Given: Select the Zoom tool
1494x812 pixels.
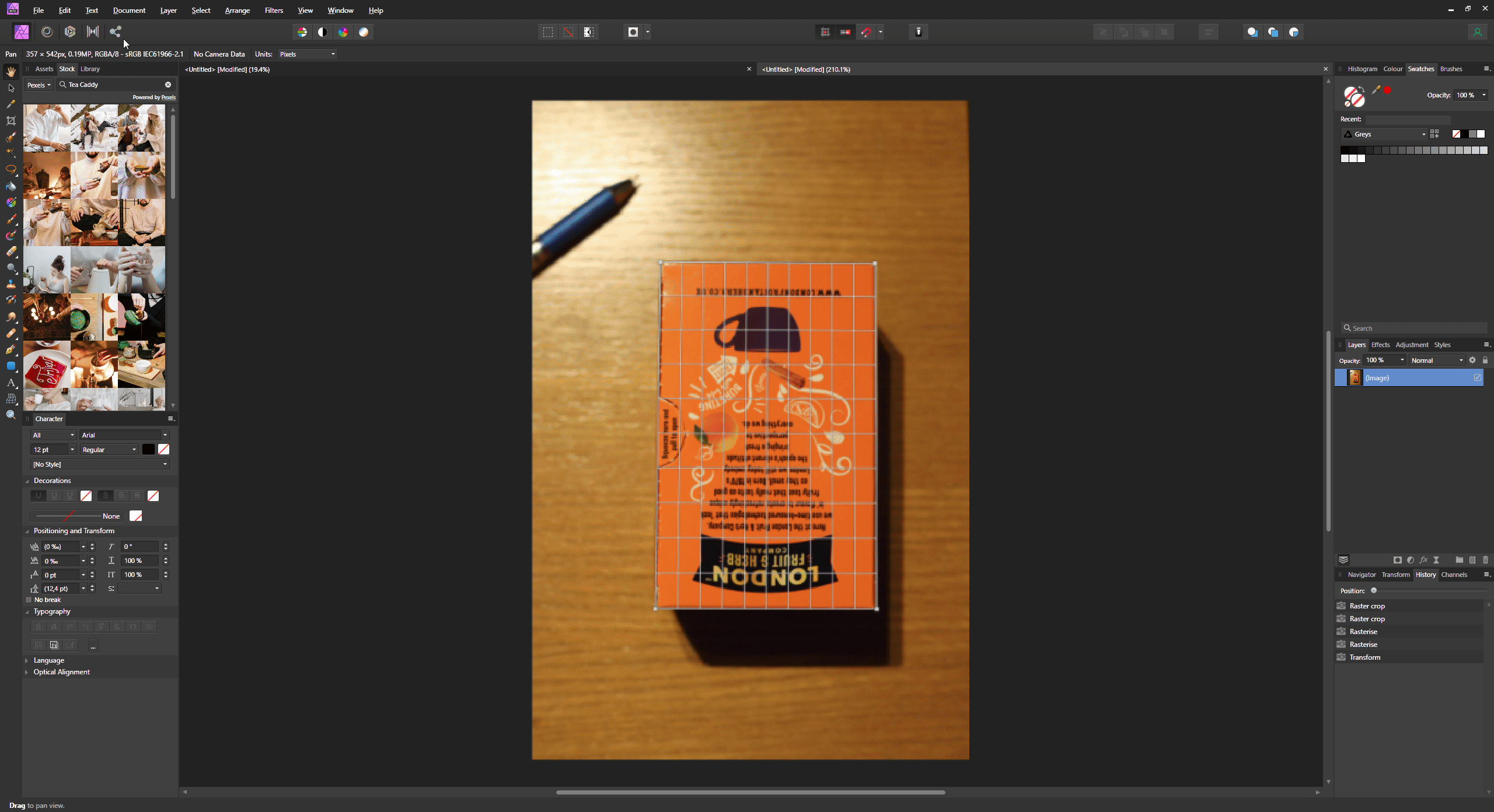Looking at the screenshot, I should coord(11,415).
